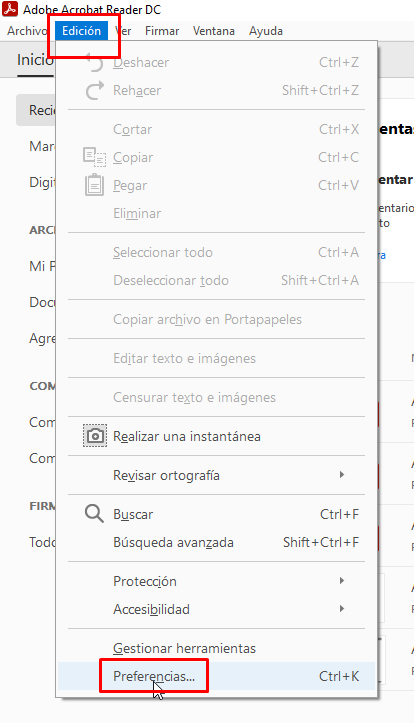
Task: Click the Deshacer undo arrow icon
Action: click(x=95, y=62)
